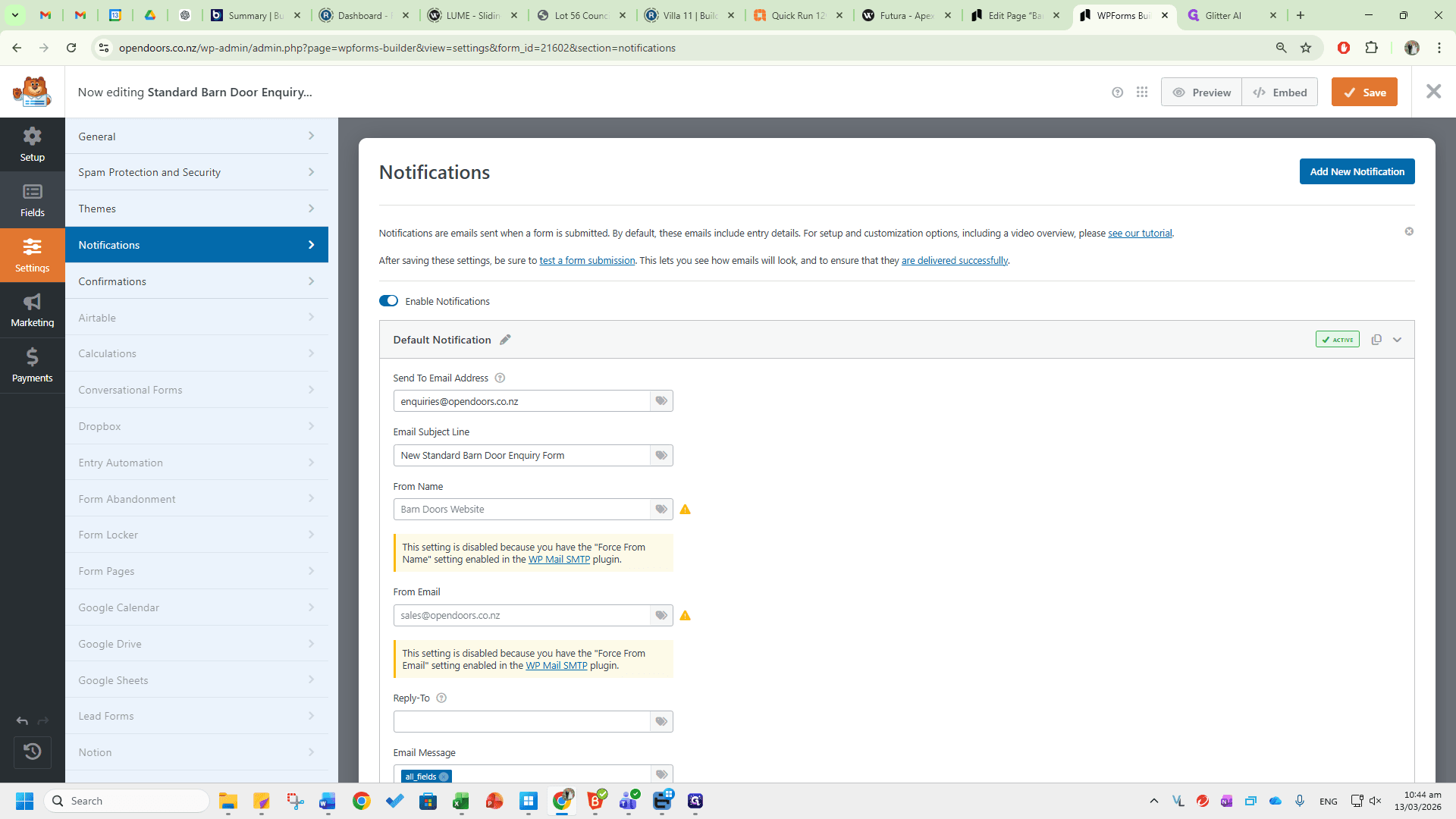Save the form with Save button
The image size is (1456, 819).
1364,93
